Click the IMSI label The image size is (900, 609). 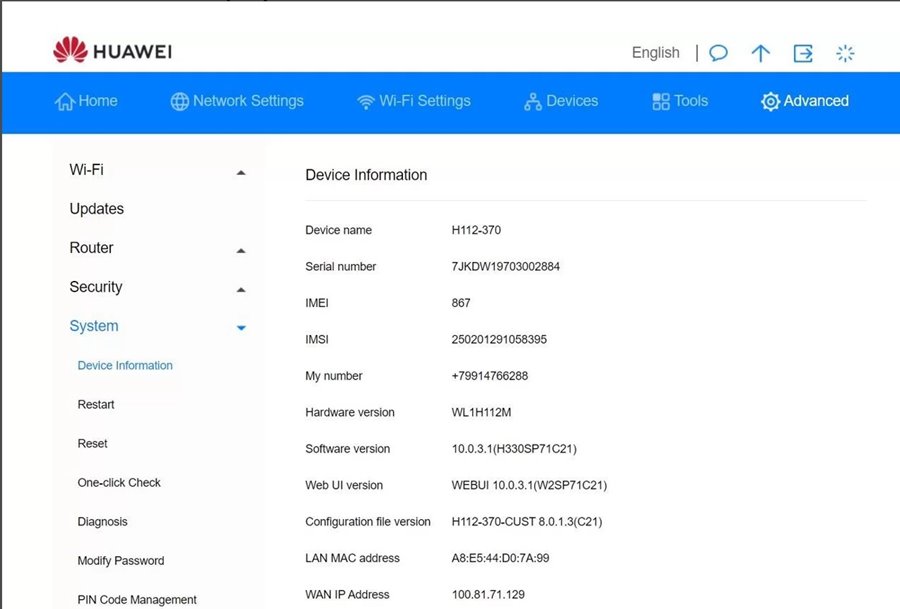pos(317,339)
